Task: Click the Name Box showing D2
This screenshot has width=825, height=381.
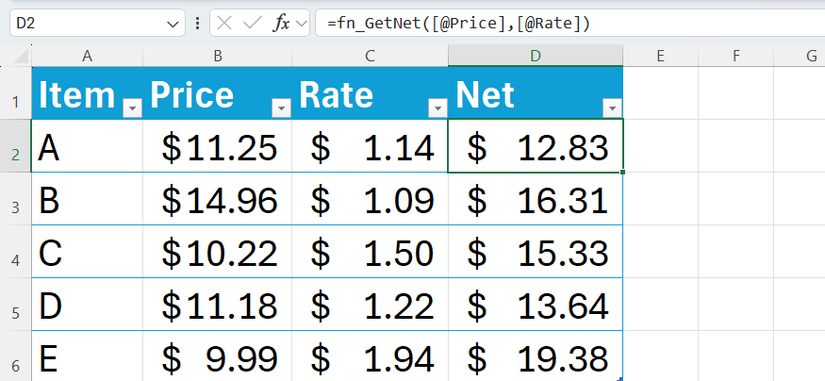Action: pyautogui.click(x=97, y=23)
